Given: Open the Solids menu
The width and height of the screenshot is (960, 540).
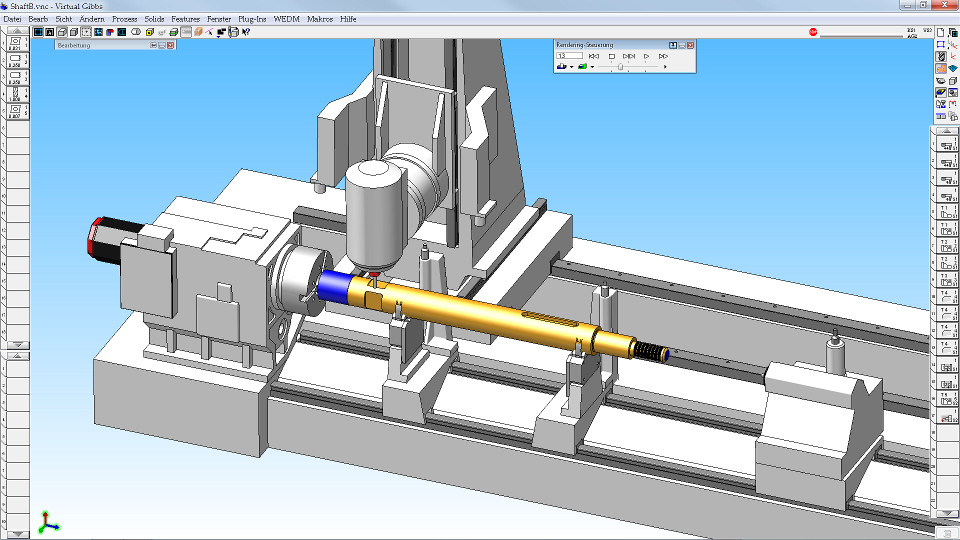Looking at the screenshot, I should [x=154, y=19].
